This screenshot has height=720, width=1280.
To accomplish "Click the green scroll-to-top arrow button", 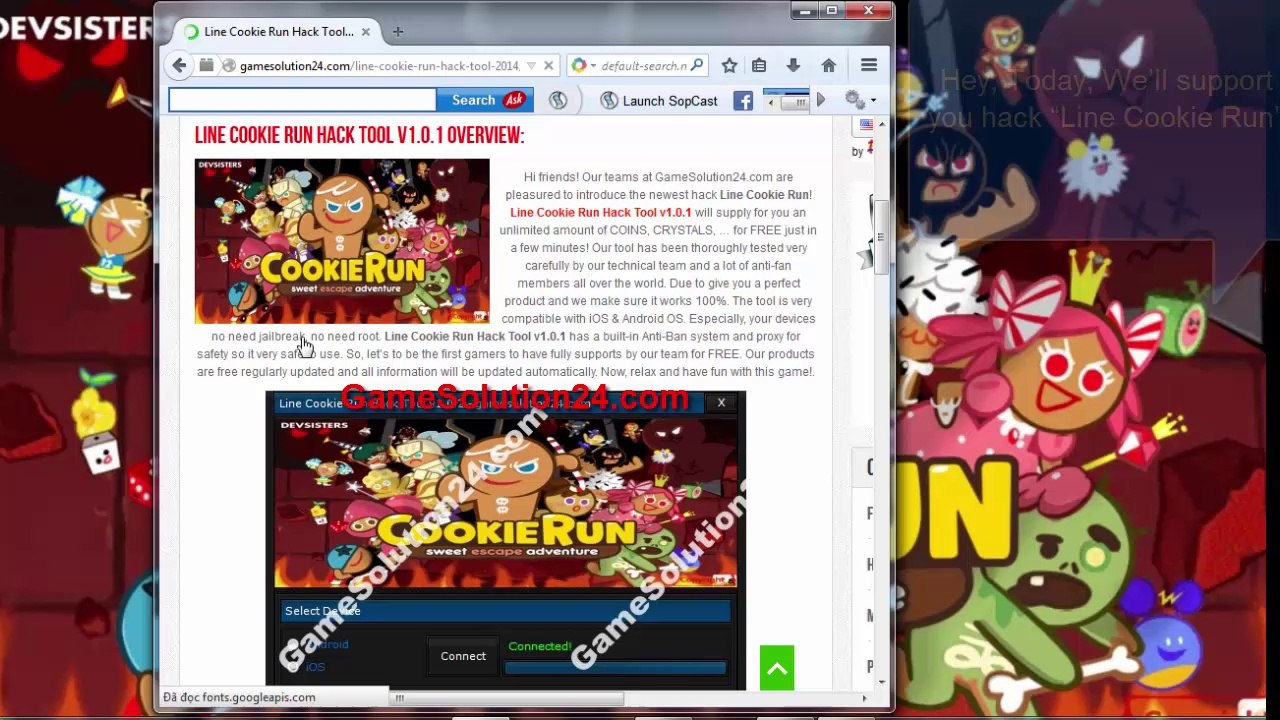I will pyautogui.click(x=777, y=668).
